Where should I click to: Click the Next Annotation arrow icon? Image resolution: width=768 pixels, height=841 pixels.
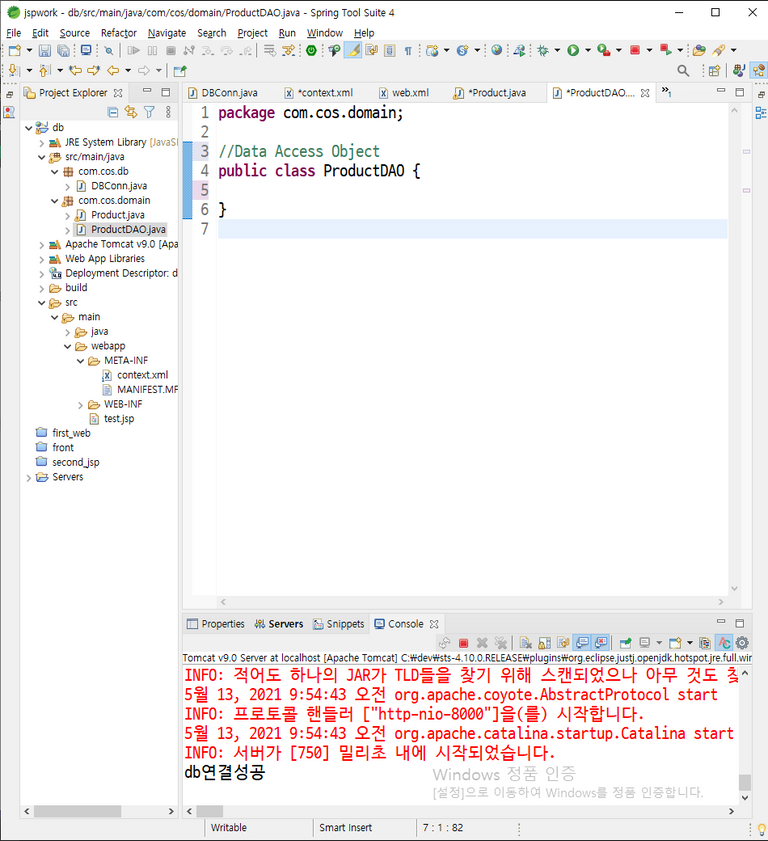coord(14,70)
